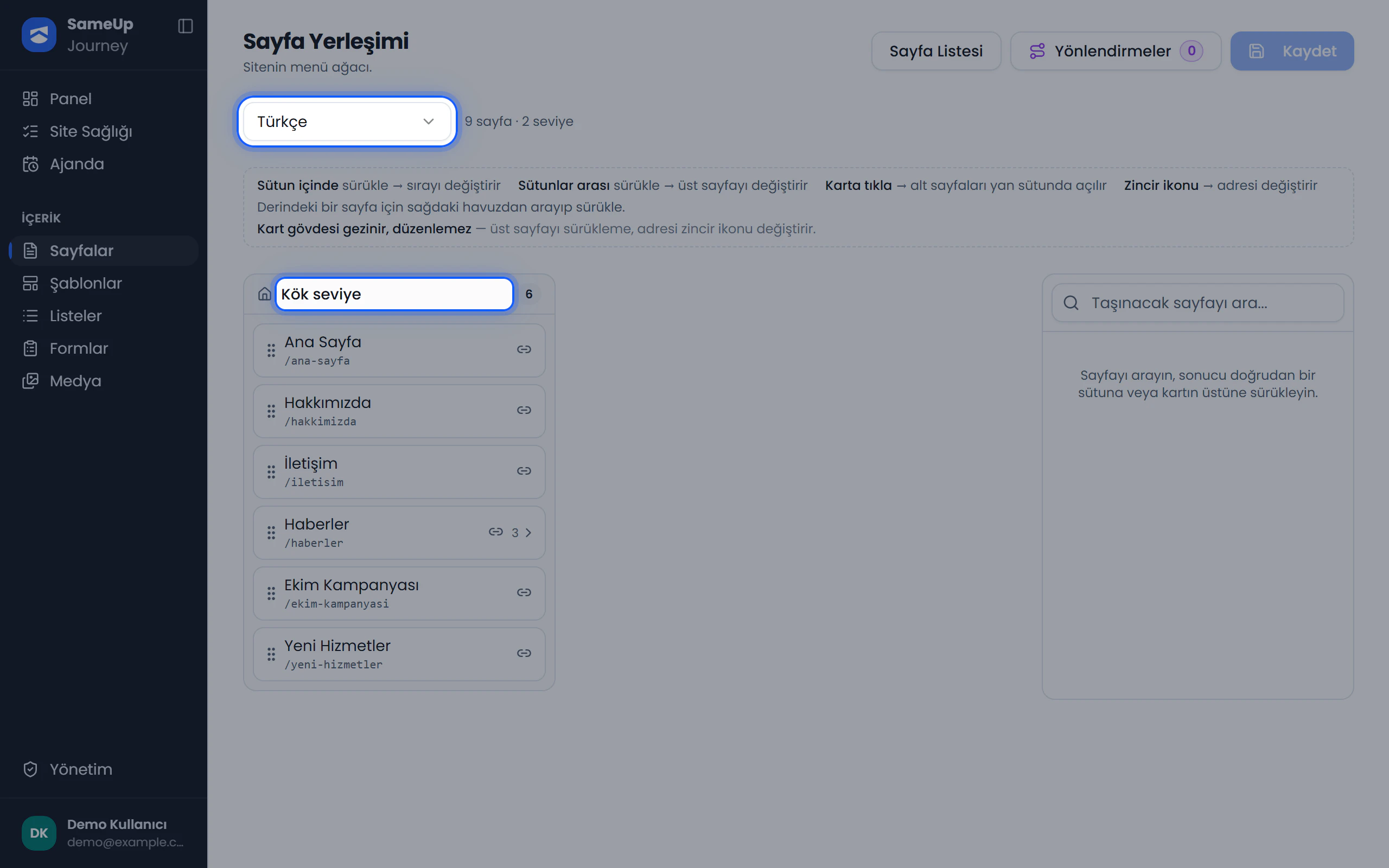1389x868 pixels.
Task: Open Site Sağlığı in the sidebar
Action: click(x=103, y=131)
